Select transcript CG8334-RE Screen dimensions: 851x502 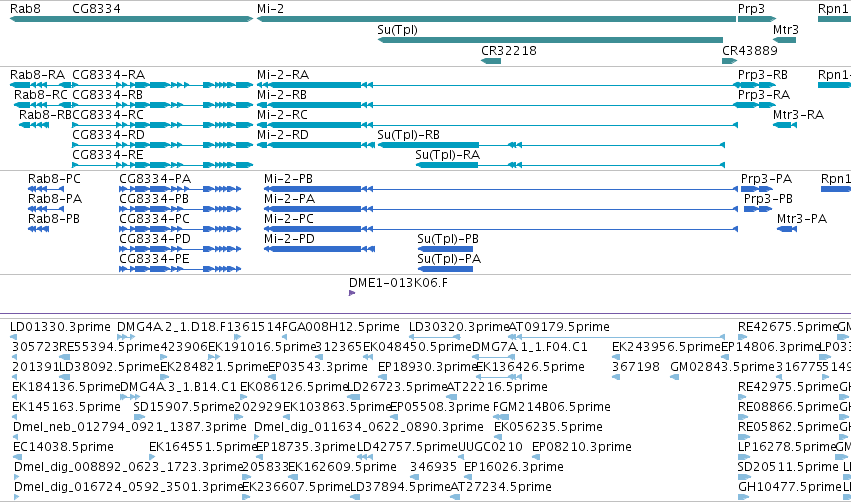point(162,165)
